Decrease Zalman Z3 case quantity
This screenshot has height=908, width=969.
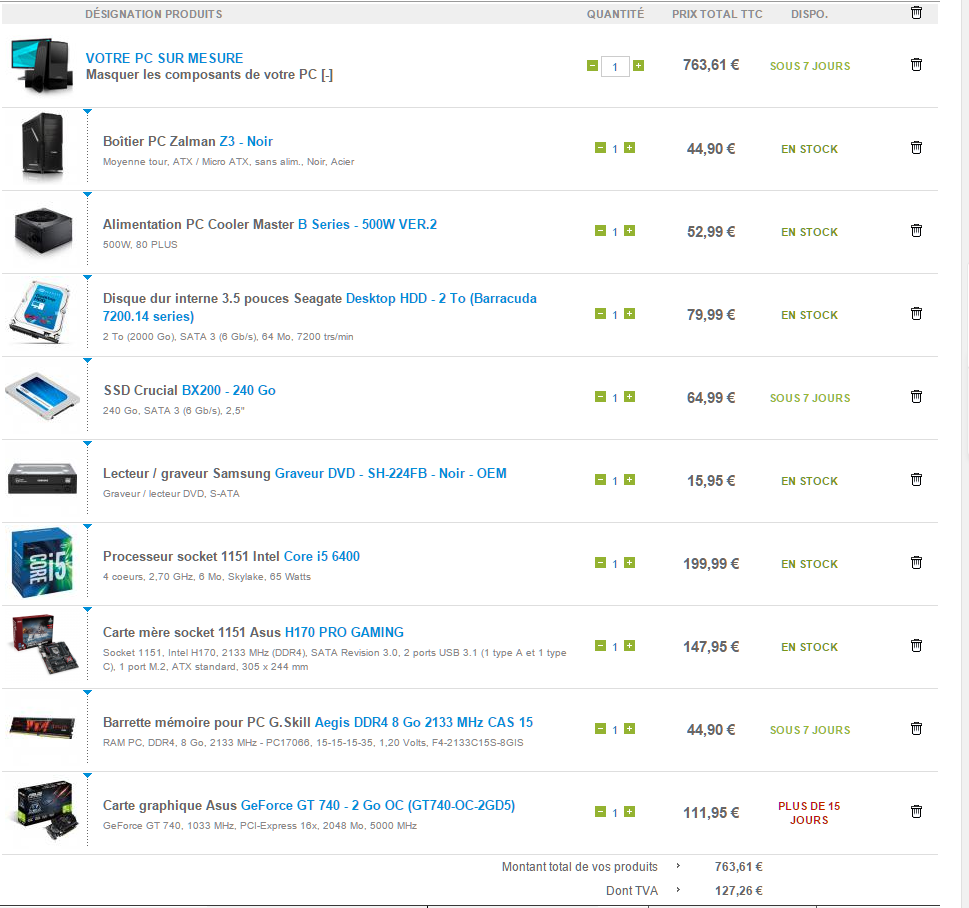click(x=600, y=148)
